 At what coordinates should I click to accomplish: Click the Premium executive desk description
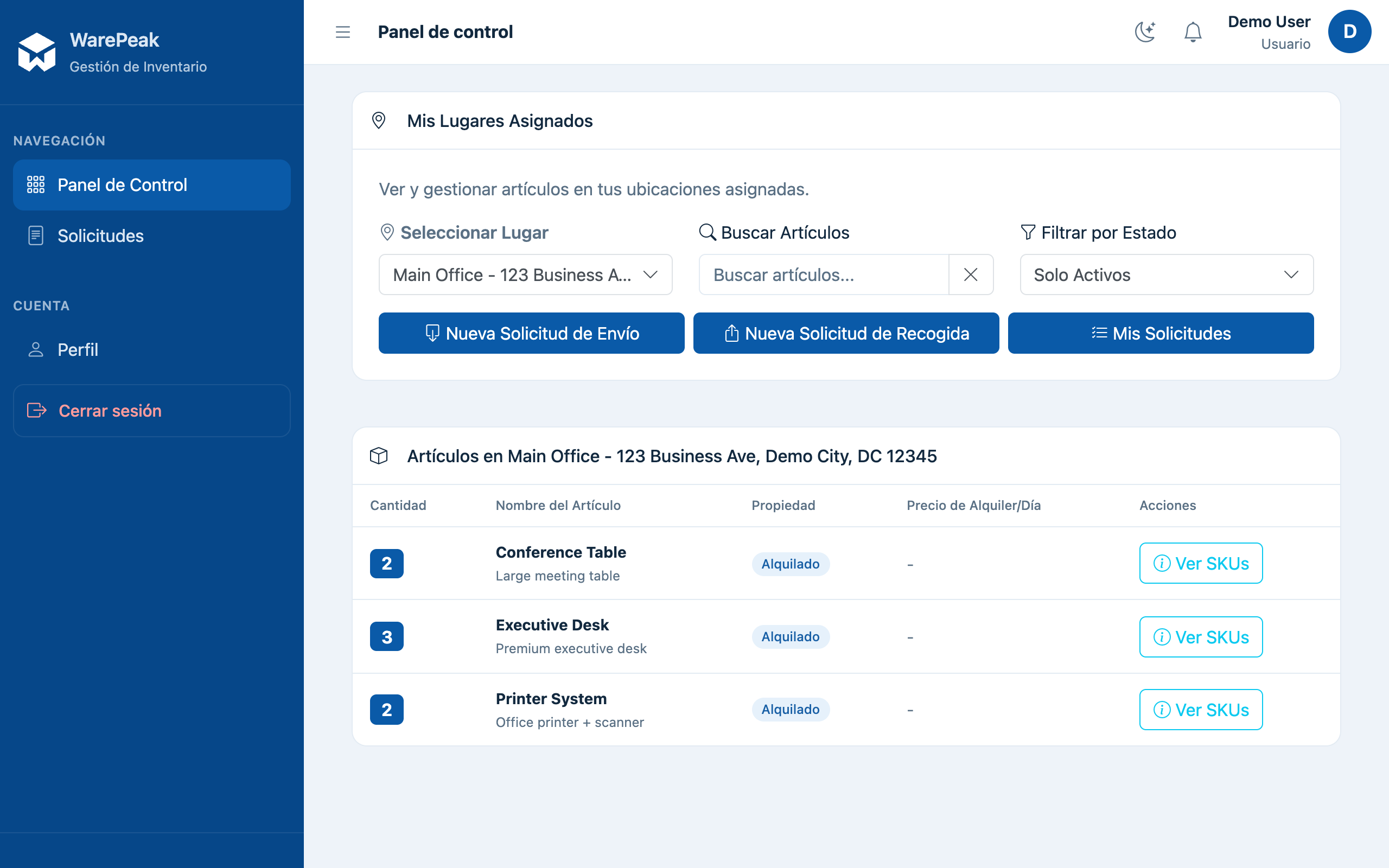click(x=571, y=649)
